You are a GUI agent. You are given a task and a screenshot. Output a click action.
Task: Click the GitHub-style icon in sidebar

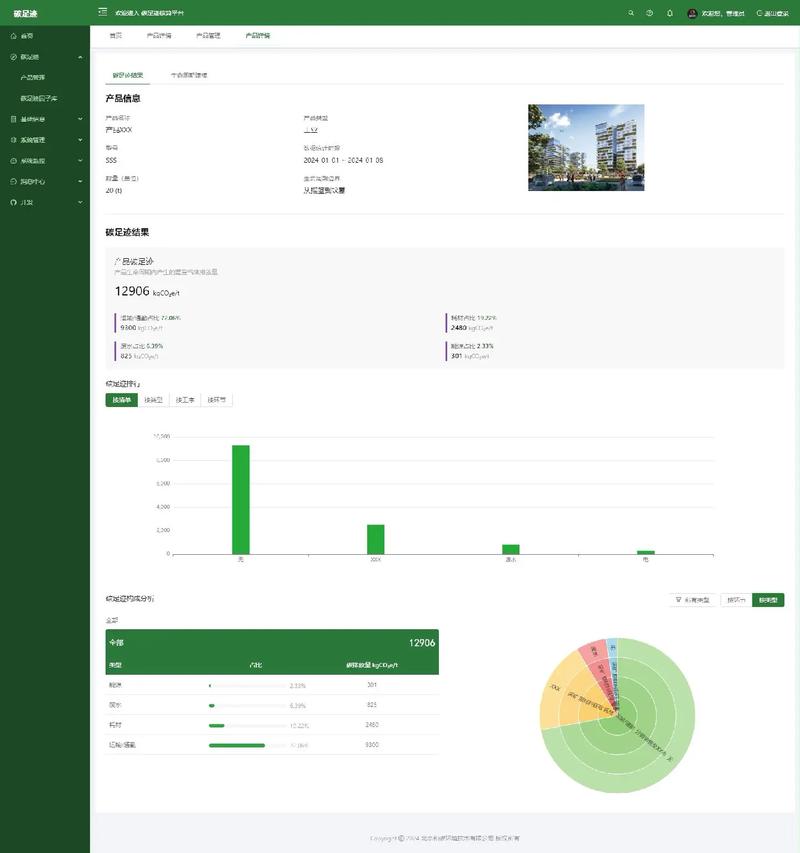[14, 202]
